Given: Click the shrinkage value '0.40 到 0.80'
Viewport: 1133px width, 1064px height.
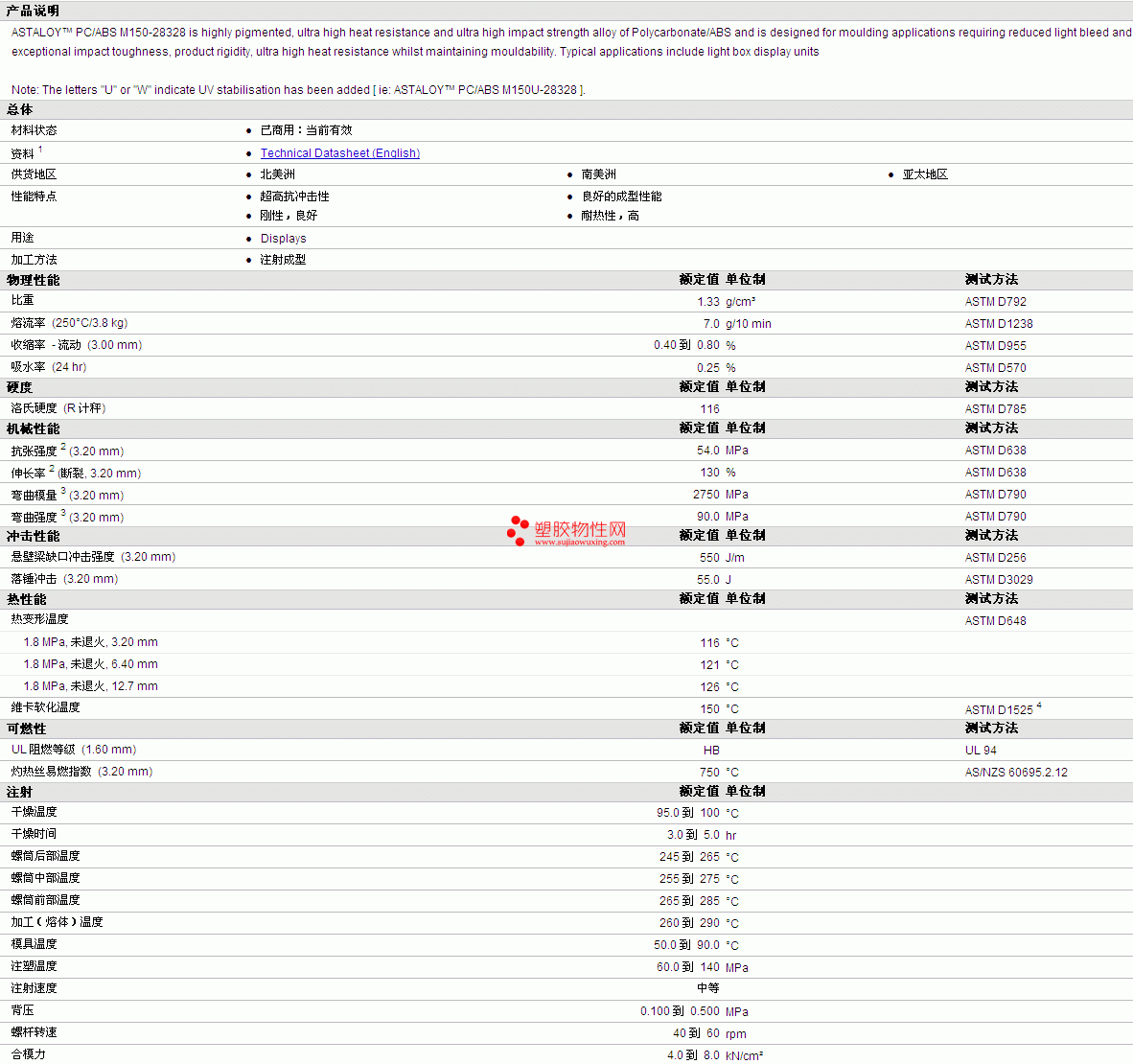Looking at the screenshot, I should pyautogui.click(x=686, y=345).
